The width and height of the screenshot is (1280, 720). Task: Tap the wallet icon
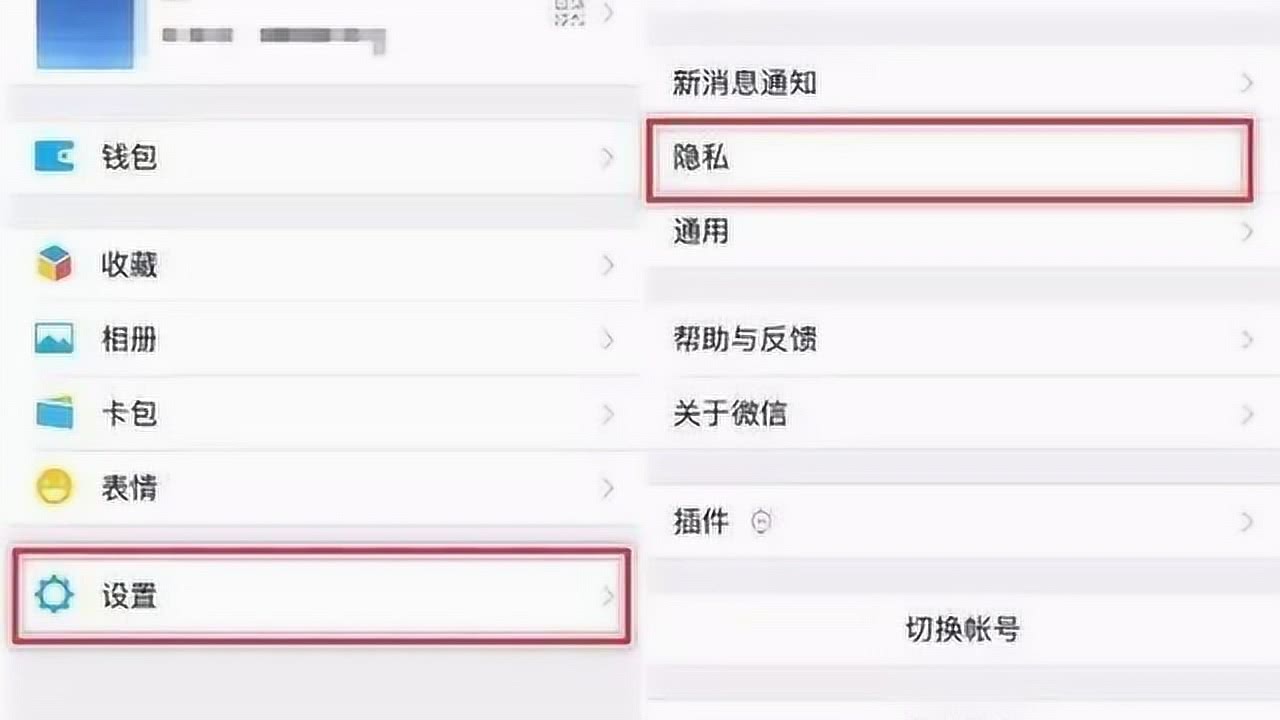point(54,157)
